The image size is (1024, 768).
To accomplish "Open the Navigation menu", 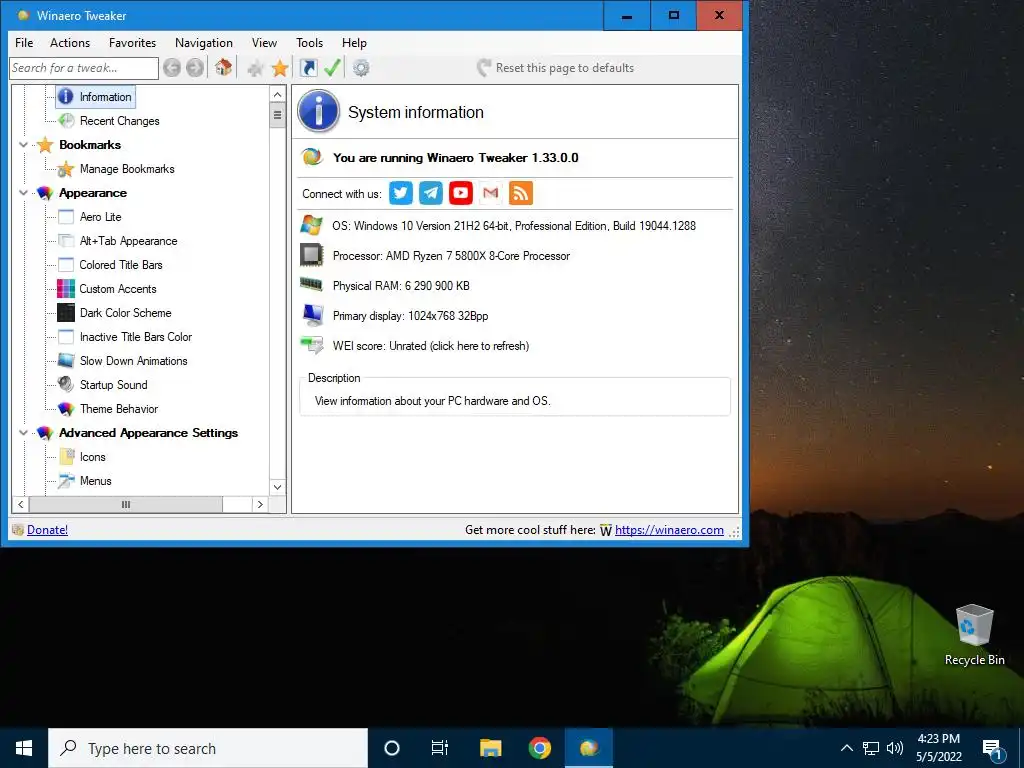I will coord(204,42).
